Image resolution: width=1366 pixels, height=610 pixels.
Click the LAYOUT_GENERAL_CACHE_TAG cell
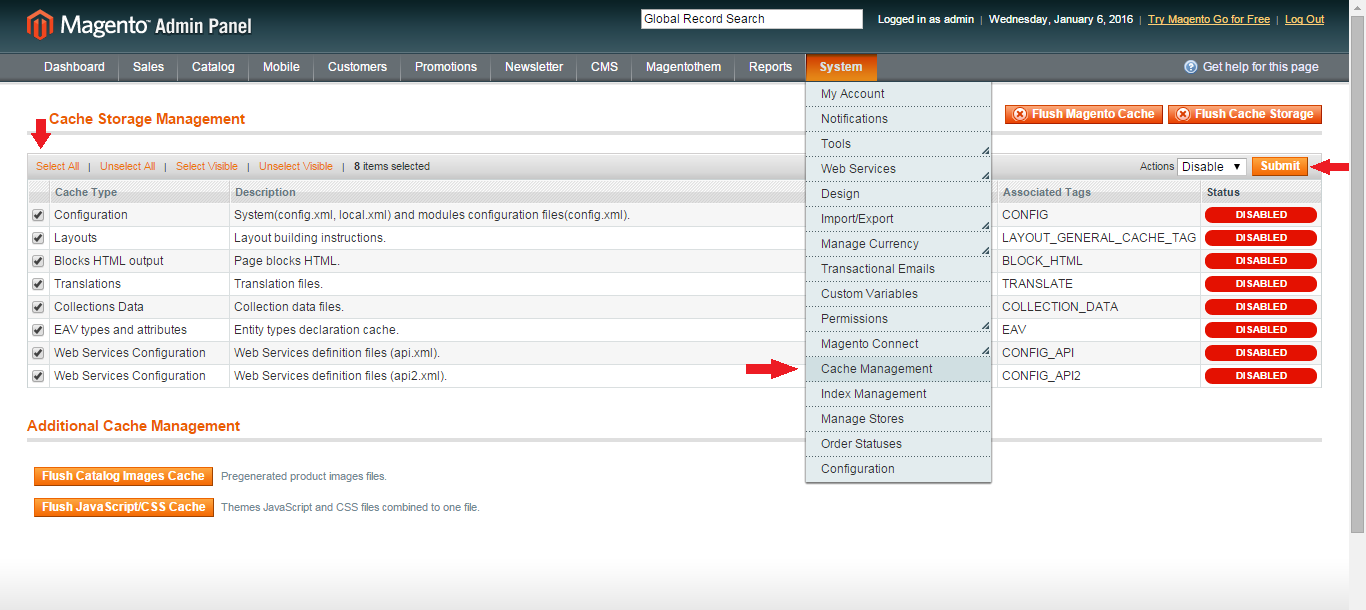tap(1099, 238)
